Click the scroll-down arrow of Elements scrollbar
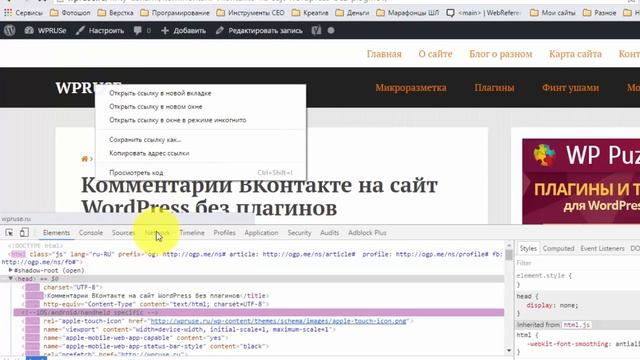Screen dimensions: 640x360 coord(509,350)
